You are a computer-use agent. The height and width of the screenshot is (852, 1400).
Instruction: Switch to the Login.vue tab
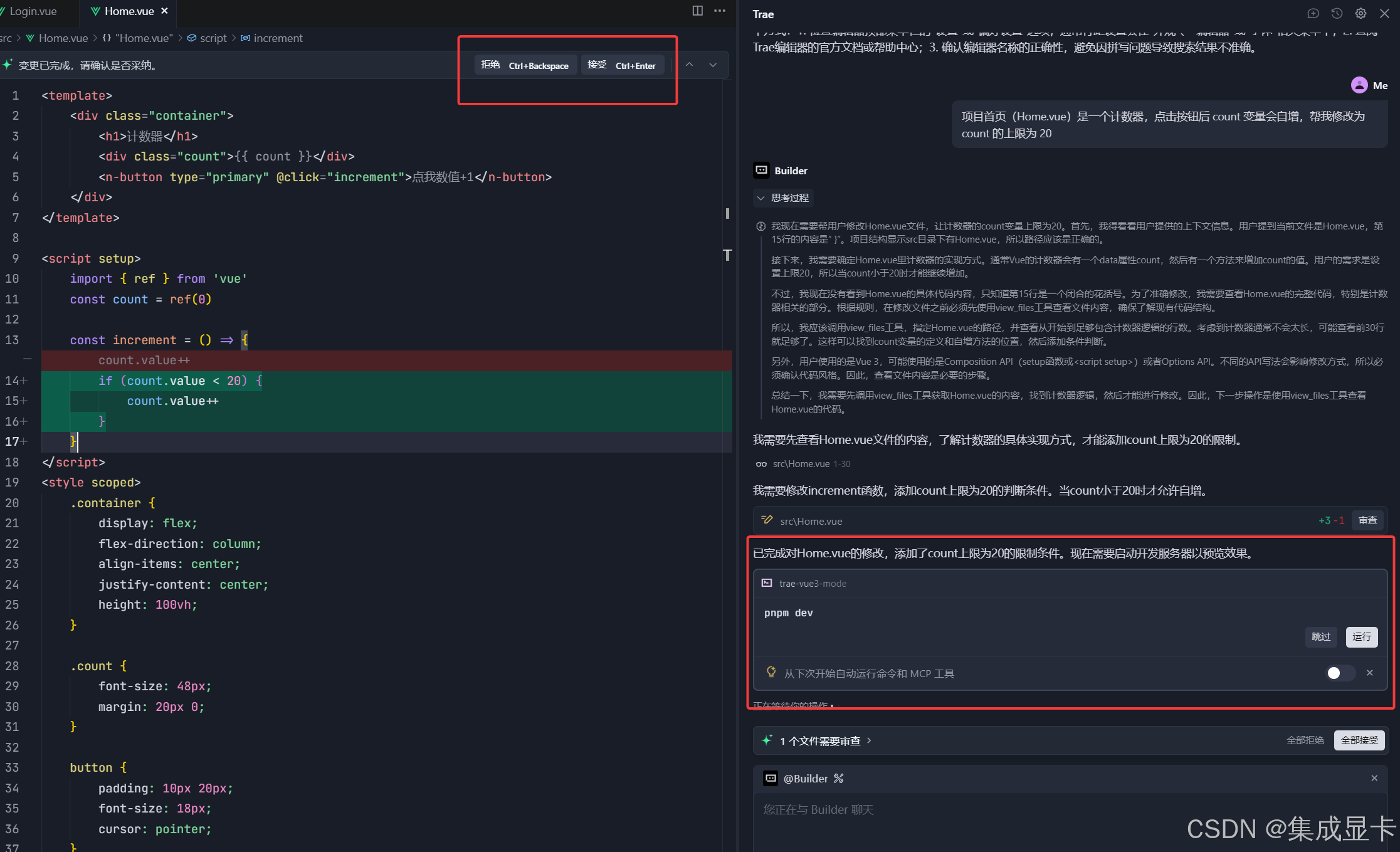33,11
